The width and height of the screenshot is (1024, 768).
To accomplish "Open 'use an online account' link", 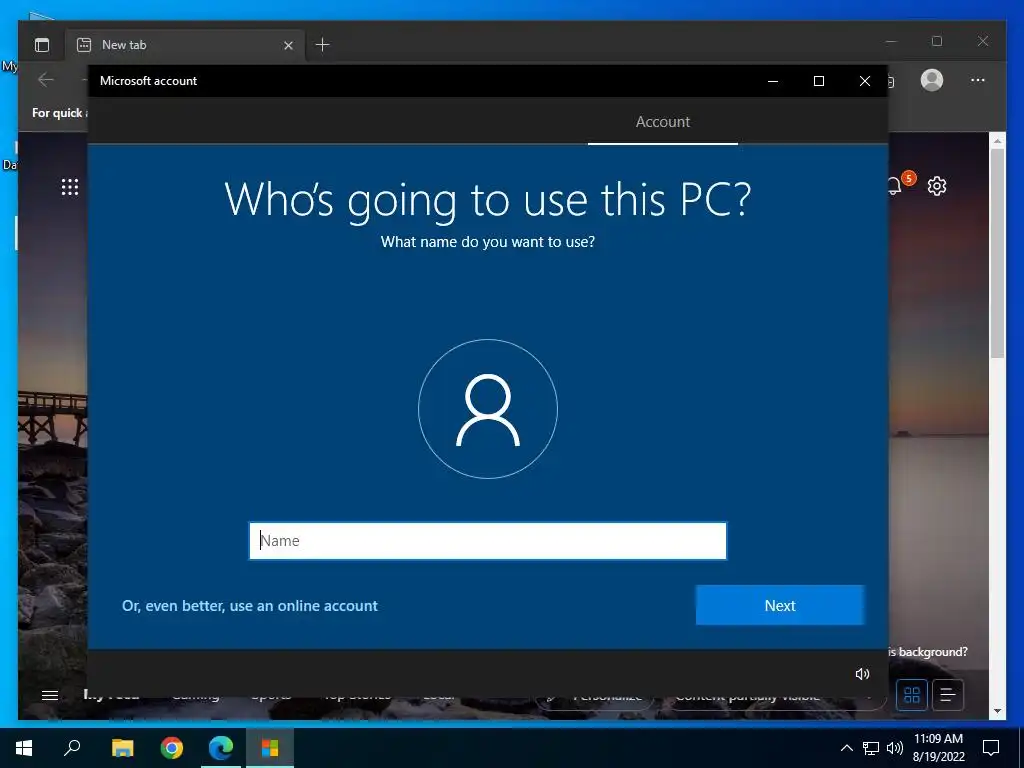I will 249,606.
